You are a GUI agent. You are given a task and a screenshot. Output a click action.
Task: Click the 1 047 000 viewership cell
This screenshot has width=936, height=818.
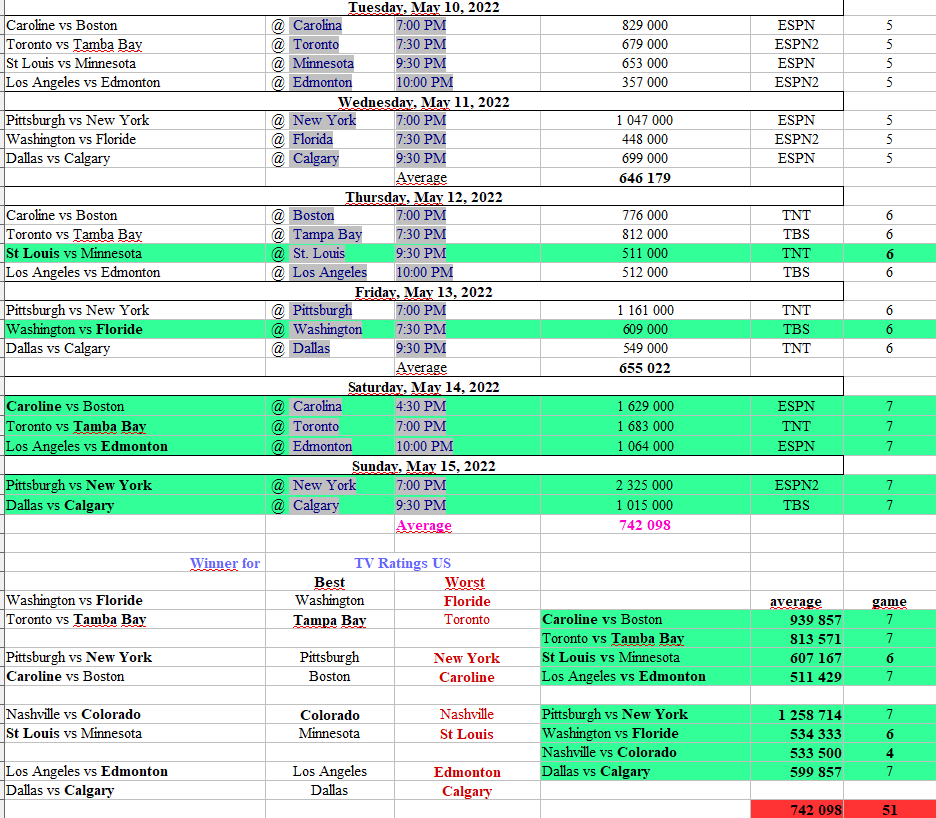click(x=645, y=120)
